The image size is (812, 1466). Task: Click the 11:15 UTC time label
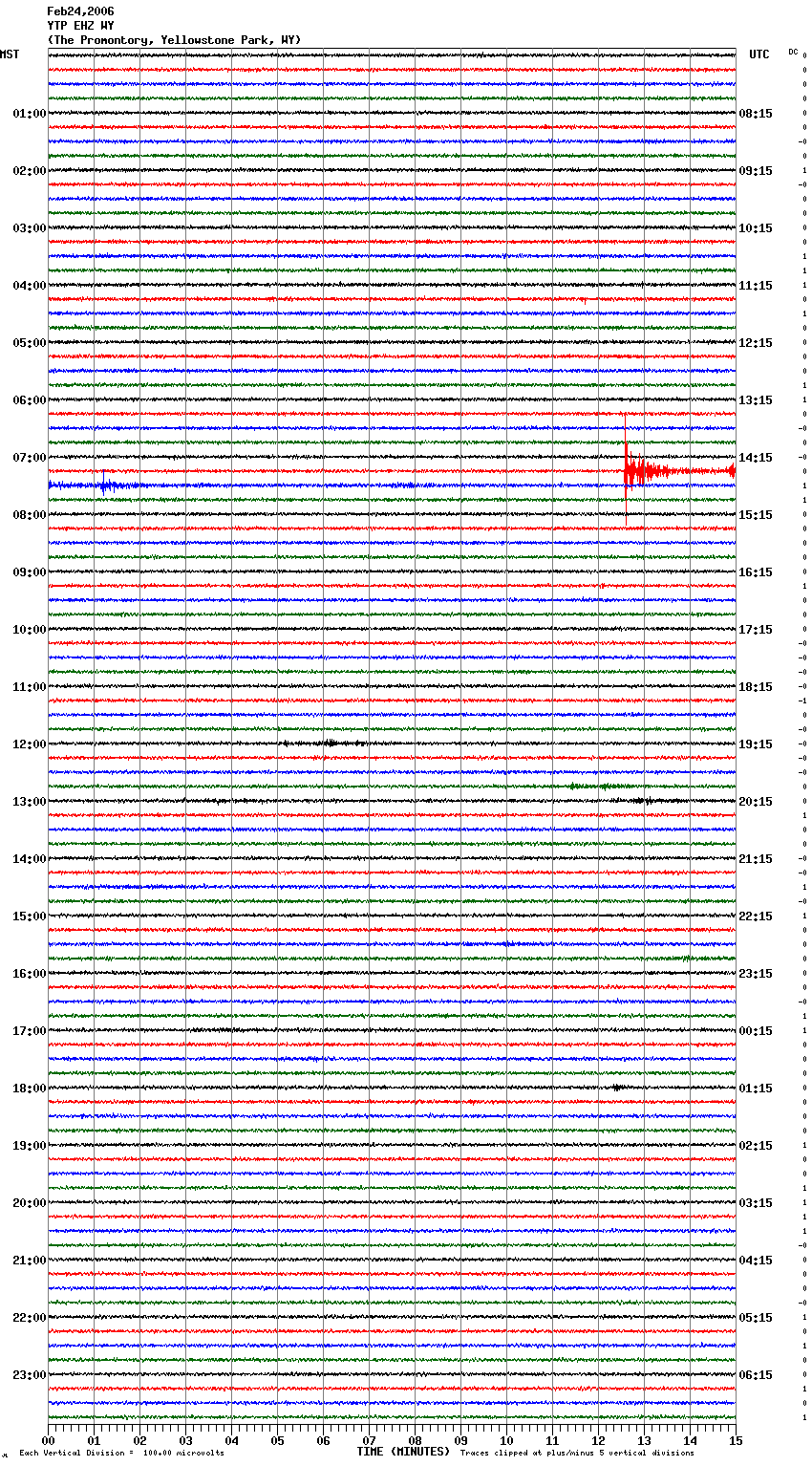tap(756, 286)
